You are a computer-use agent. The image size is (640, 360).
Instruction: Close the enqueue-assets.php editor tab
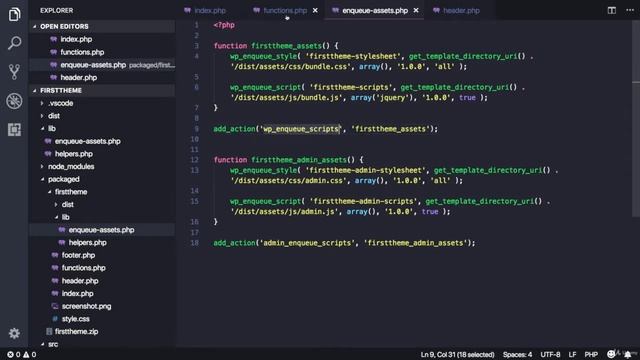point(416,11)
